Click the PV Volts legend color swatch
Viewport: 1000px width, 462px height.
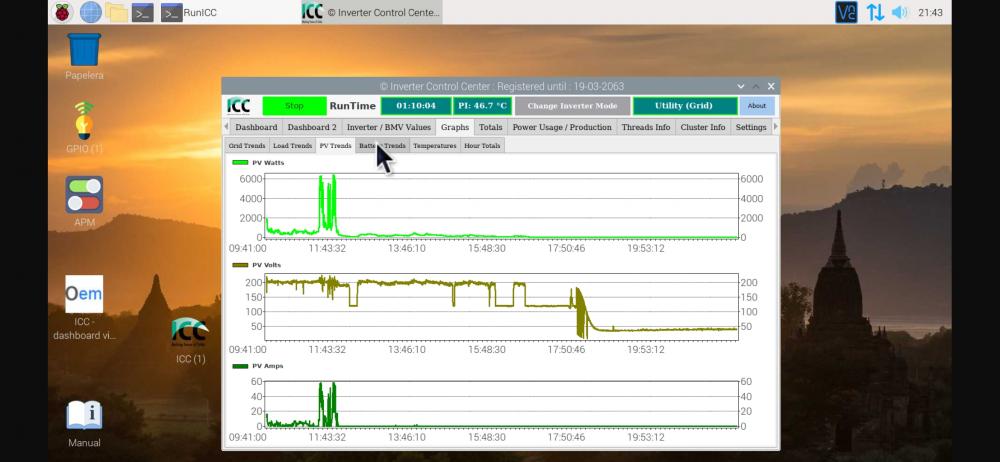pyautogui.click(x=240, y=265)
